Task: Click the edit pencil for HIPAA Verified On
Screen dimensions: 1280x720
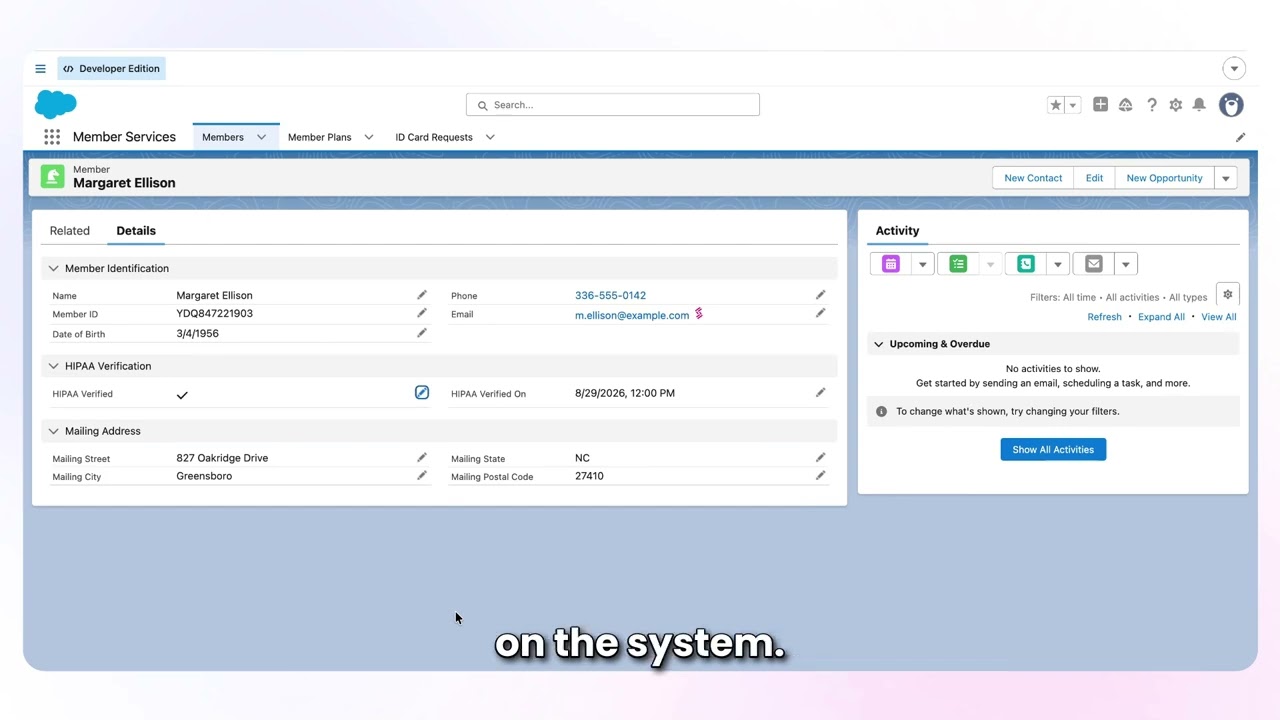Action: [820, 393]
